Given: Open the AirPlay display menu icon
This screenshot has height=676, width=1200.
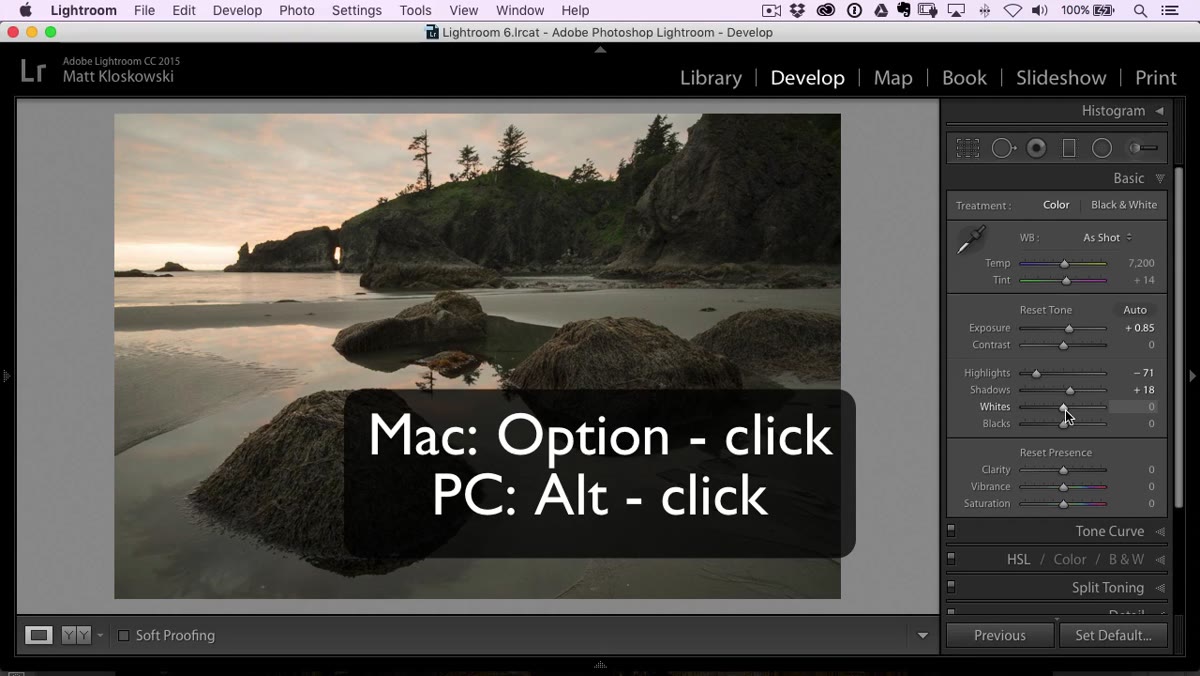Looking at the screenshot, I should [956, 10].
